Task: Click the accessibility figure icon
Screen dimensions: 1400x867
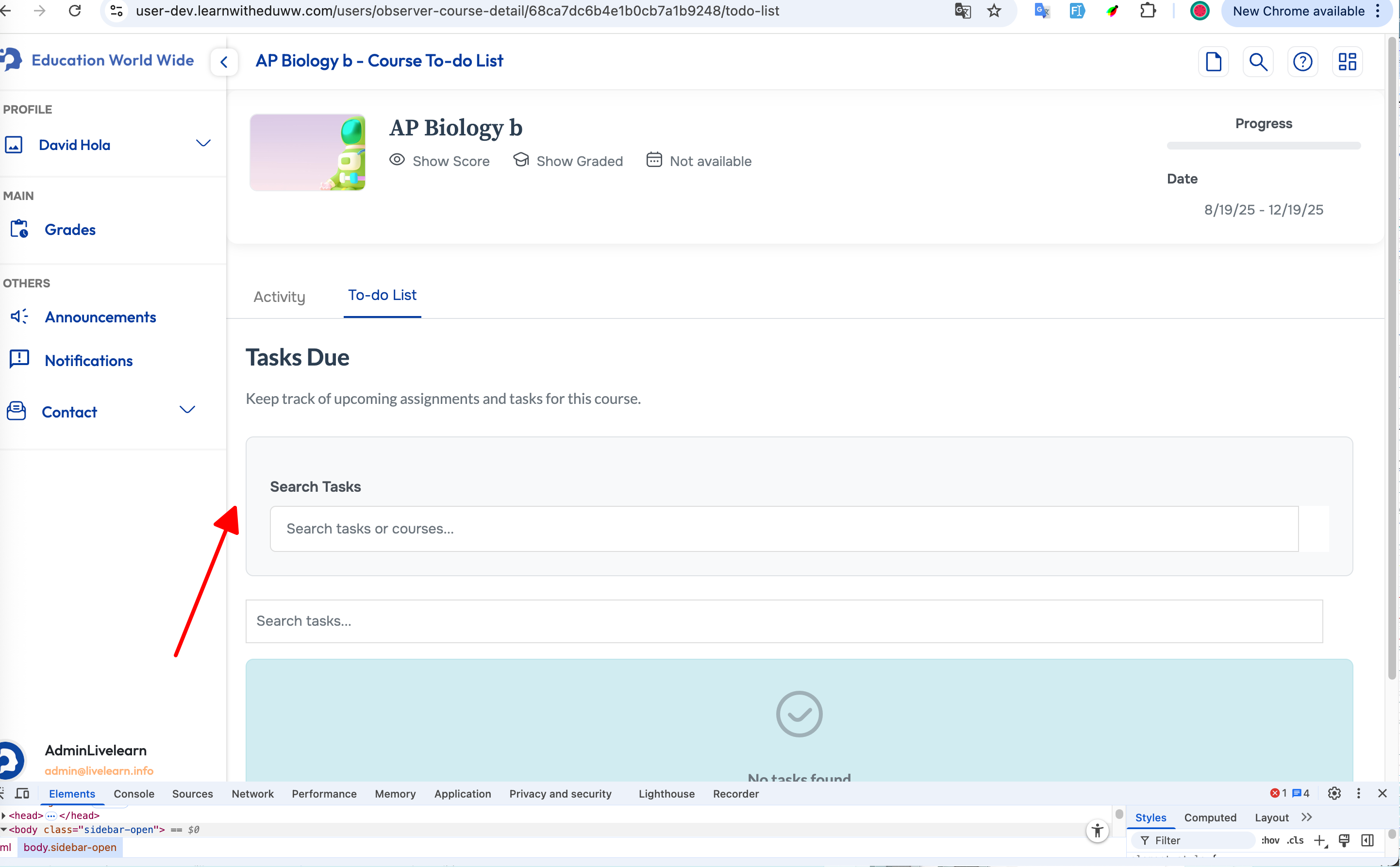Action: click(1097, 831)
